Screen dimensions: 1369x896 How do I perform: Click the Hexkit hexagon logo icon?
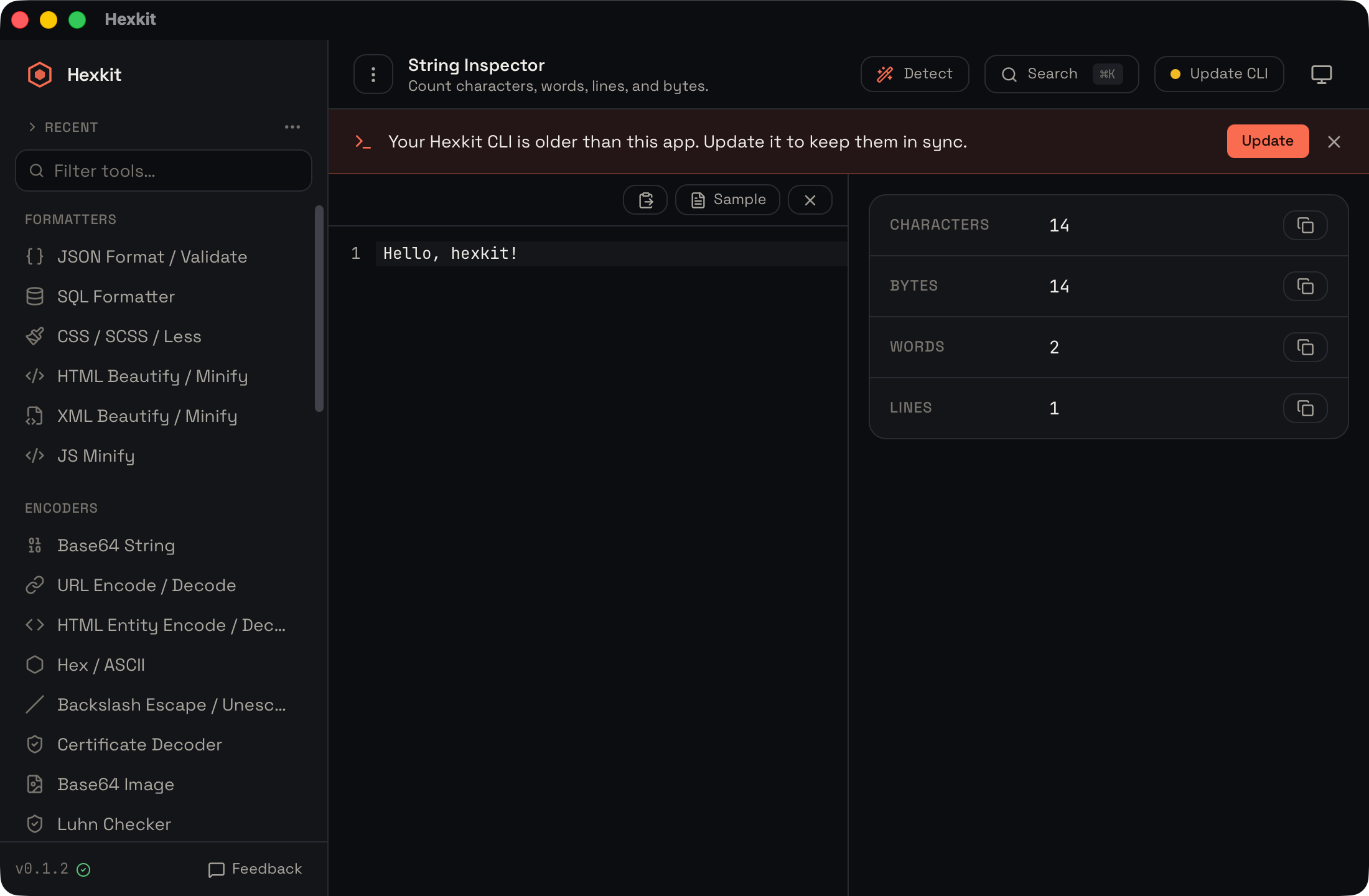click(x=40, y=75)
